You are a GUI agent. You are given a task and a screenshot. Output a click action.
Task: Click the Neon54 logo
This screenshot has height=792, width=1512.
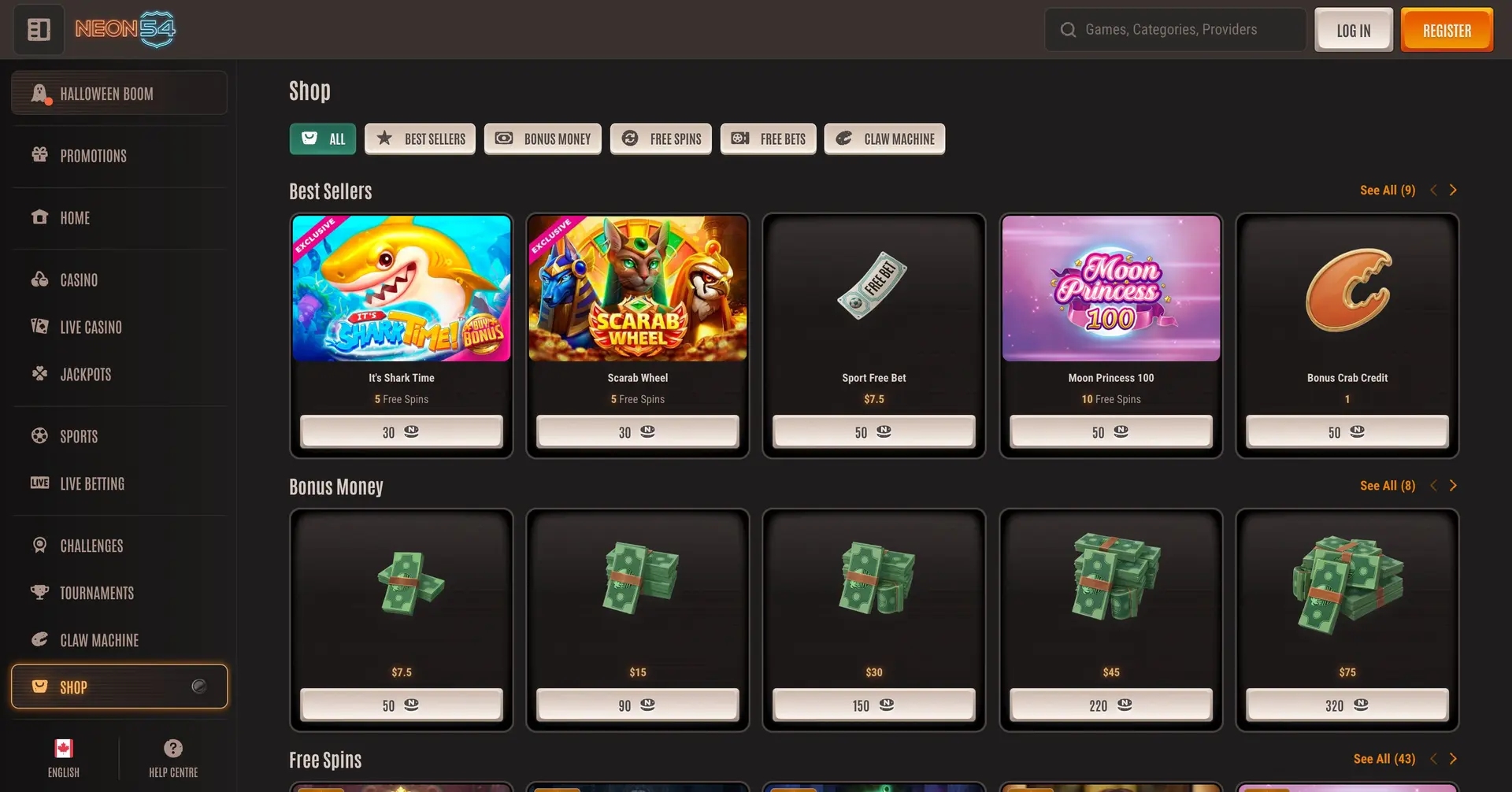[126, 30]
